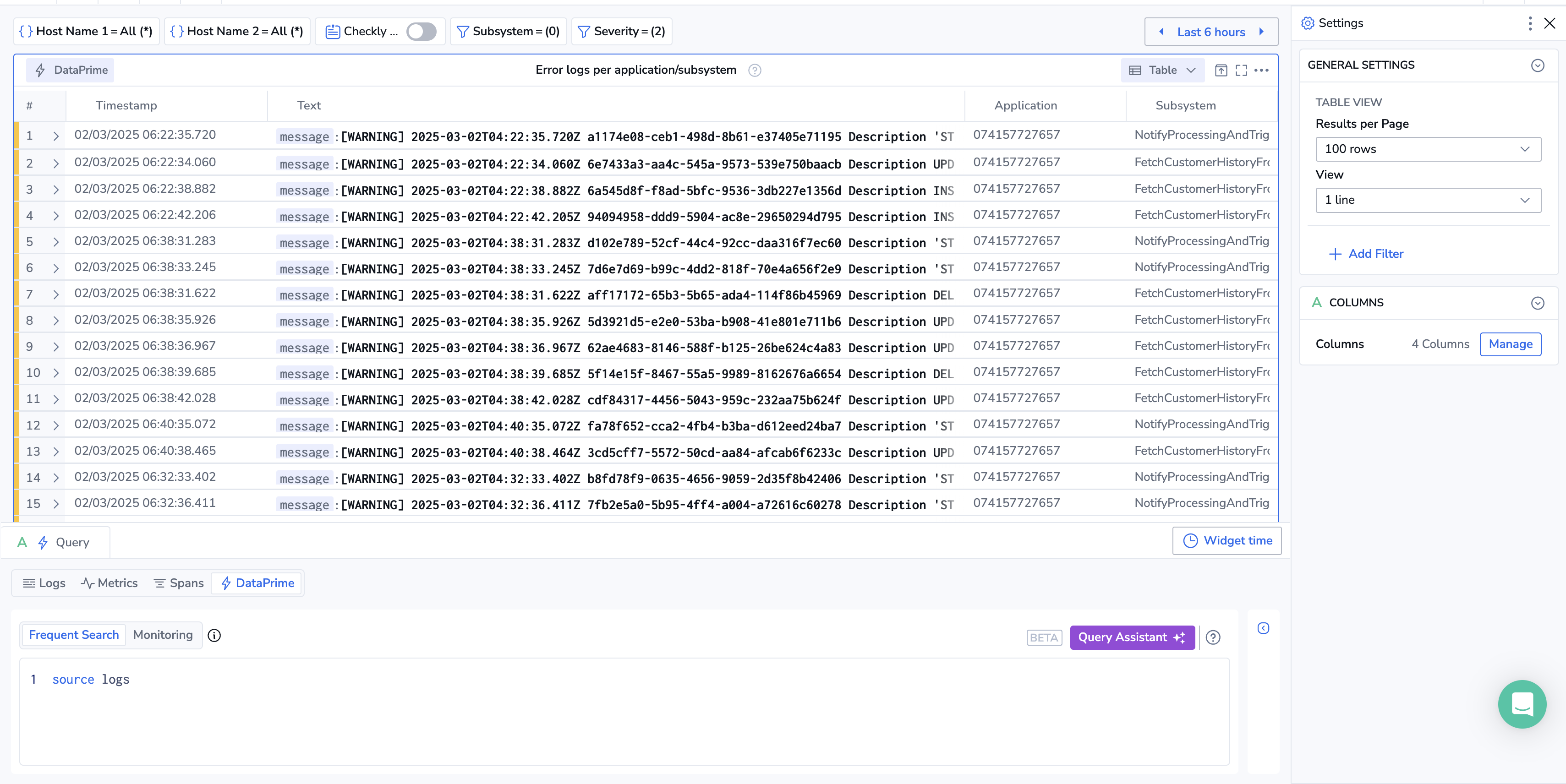Open the Settings panel kebab menu

[1530, 23]
